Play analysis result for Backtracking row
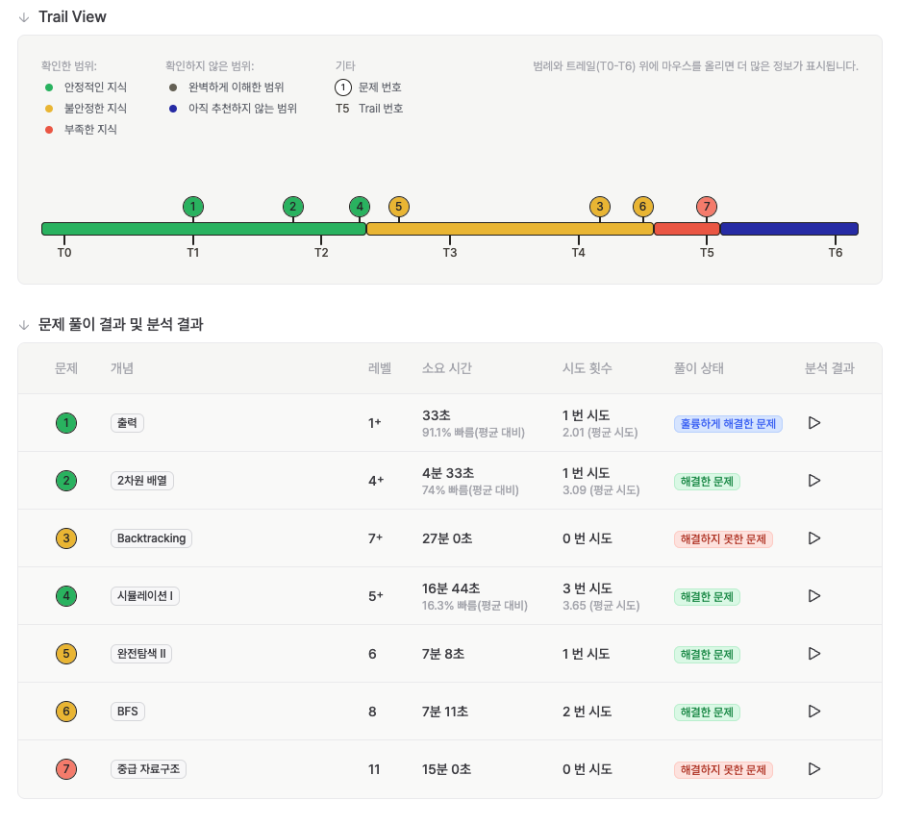The height and width of the screenshot is (825, 900). 813,538
